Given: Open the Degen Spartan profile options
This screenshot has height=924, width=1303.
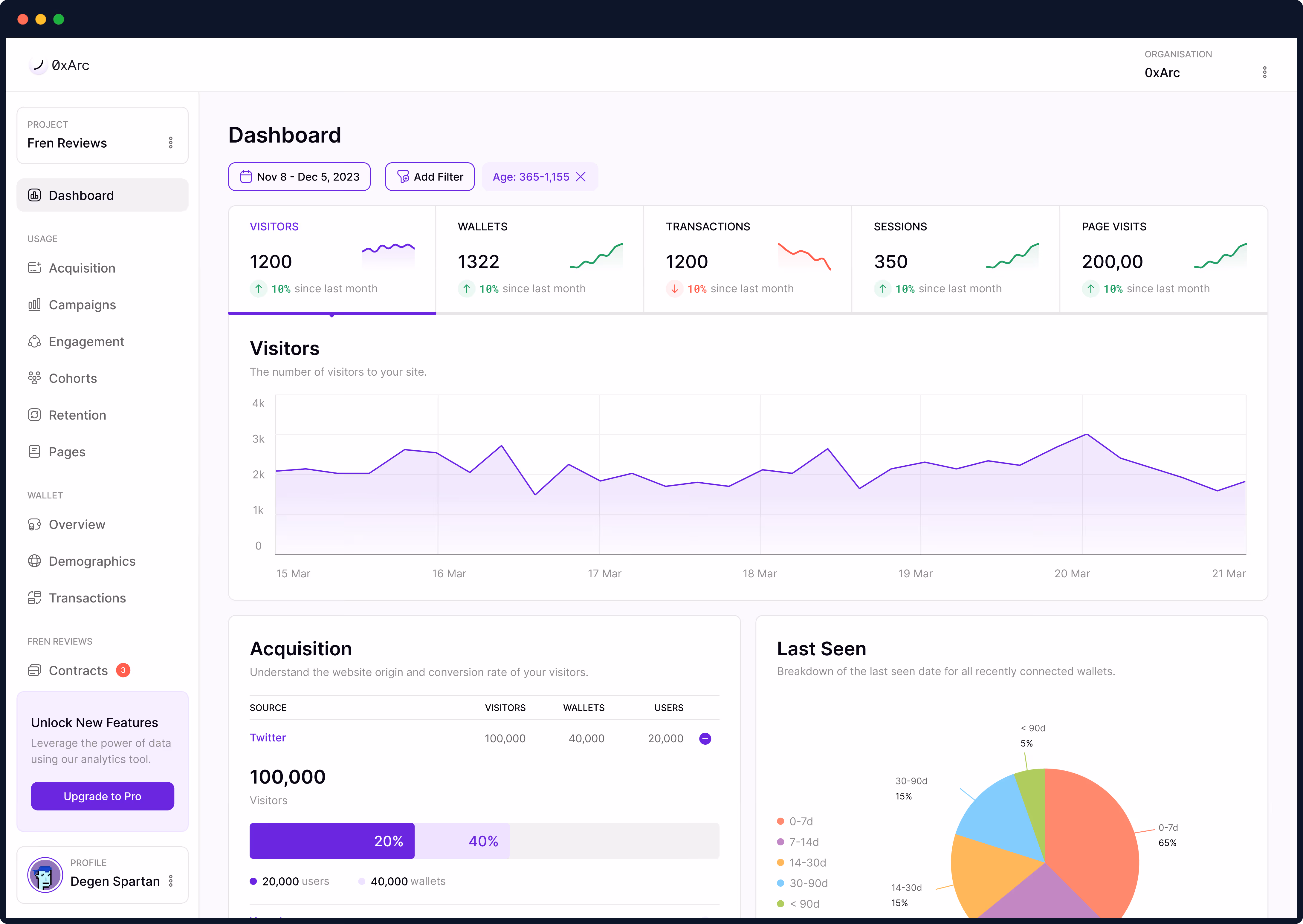Looking at the screenshot, I should coord(171,880).
